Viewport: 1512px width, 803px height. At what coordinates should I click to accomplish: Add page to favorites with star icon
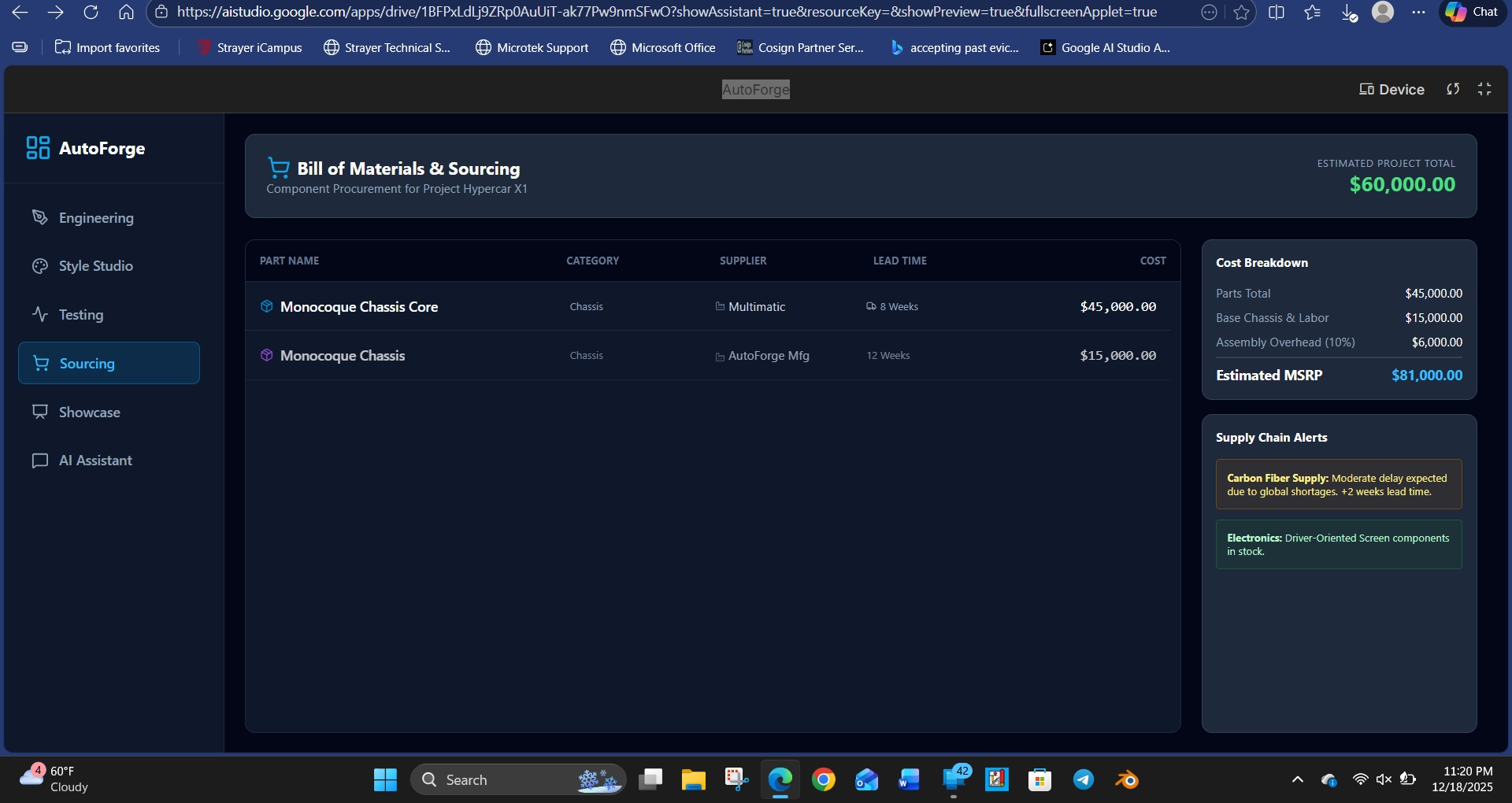point(1242,12)
